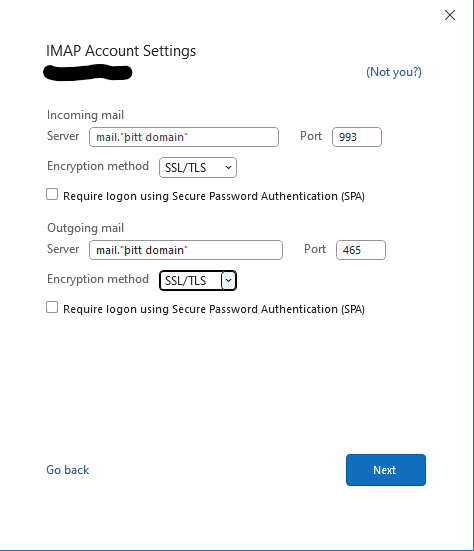The height and width of the screenshot is (551, 474).
Task: Enable SPA logon checkbox for incoming mail
Action: tap(52, 194)
